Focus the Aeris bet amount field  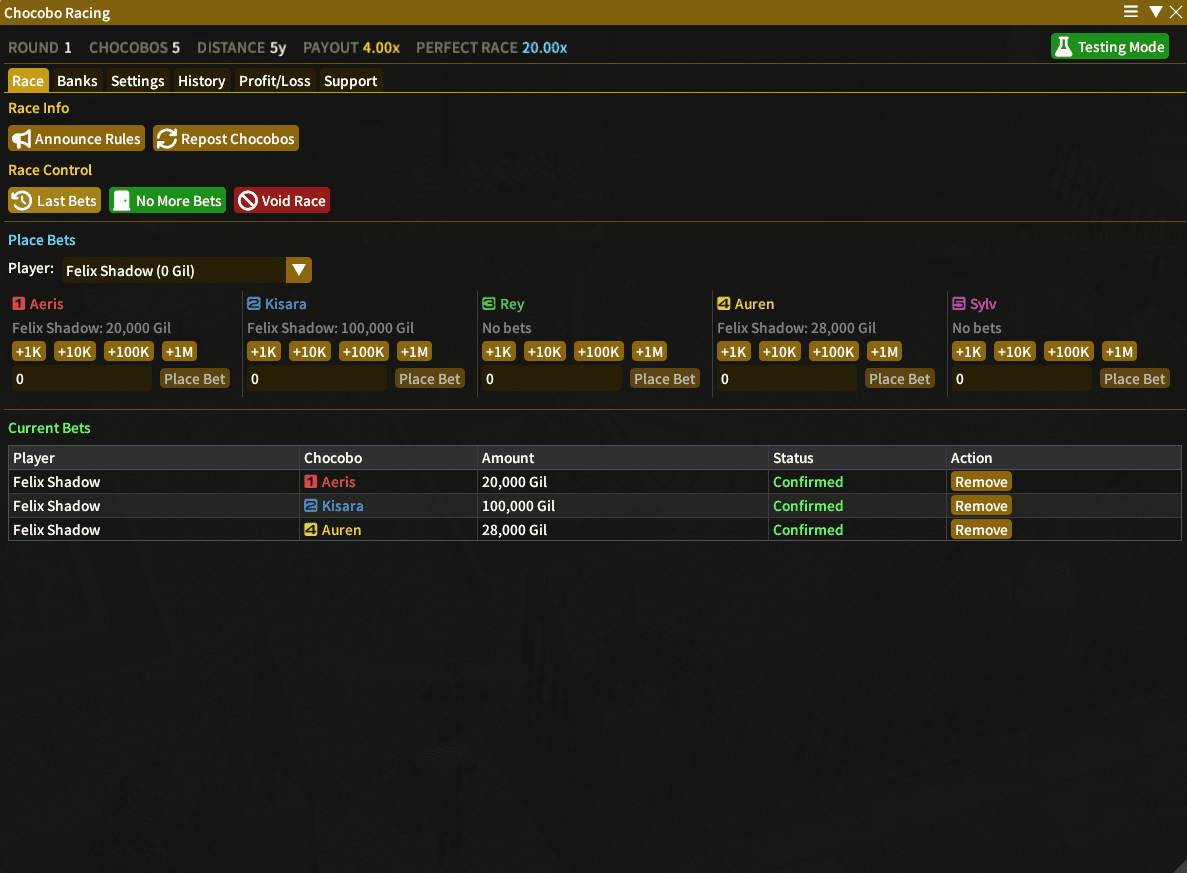coord(82,379)
